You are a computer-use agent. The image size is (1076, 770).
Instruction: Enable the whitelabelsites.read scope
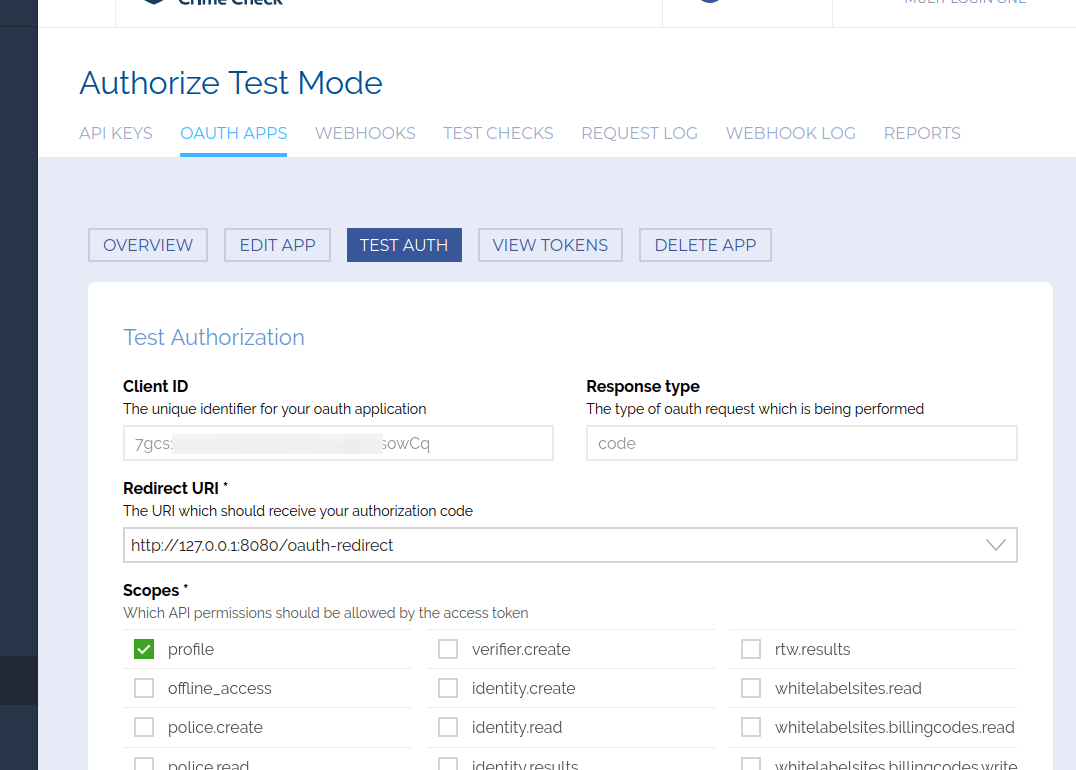[751, 689]
